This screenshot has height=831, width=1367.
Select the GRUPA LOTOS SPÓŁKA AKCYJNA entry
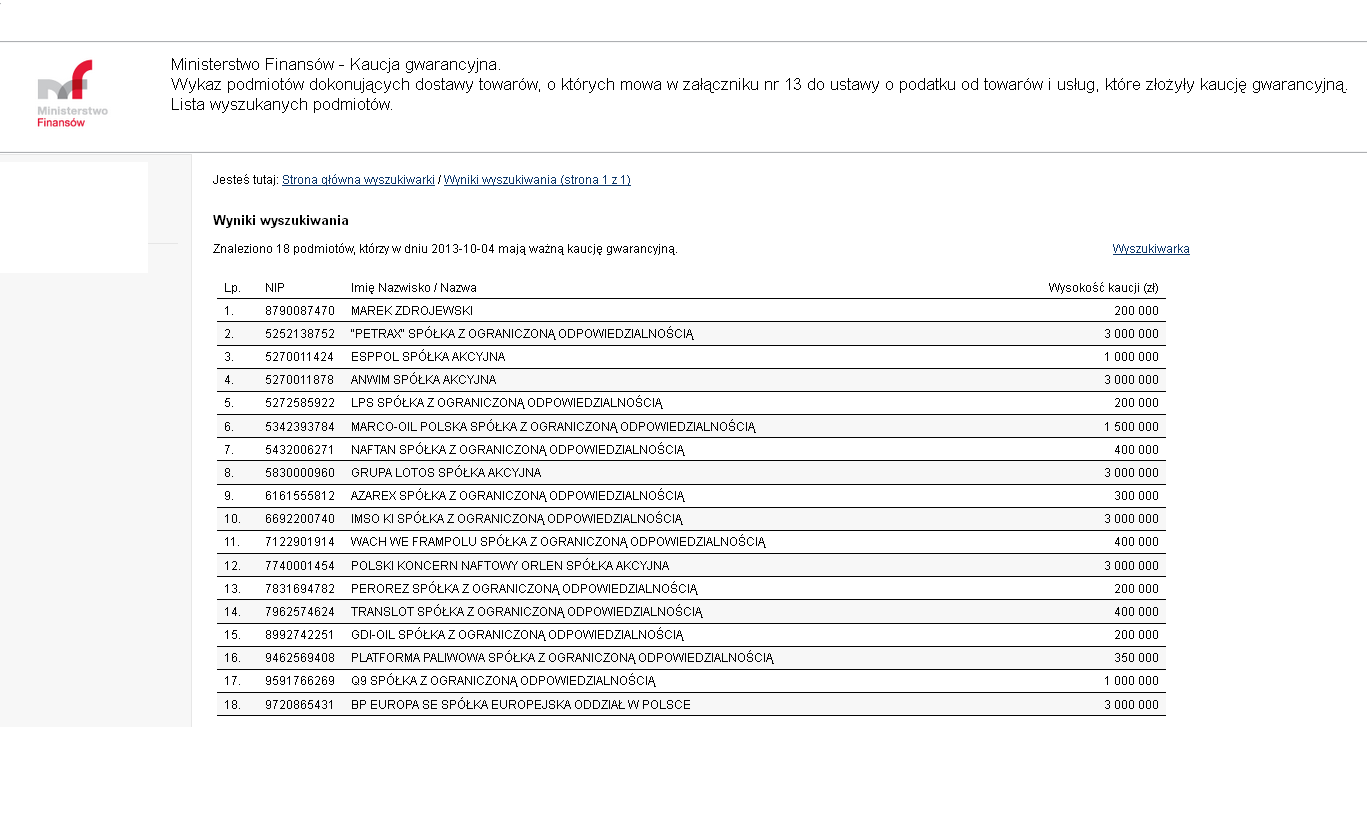[446, 473]
